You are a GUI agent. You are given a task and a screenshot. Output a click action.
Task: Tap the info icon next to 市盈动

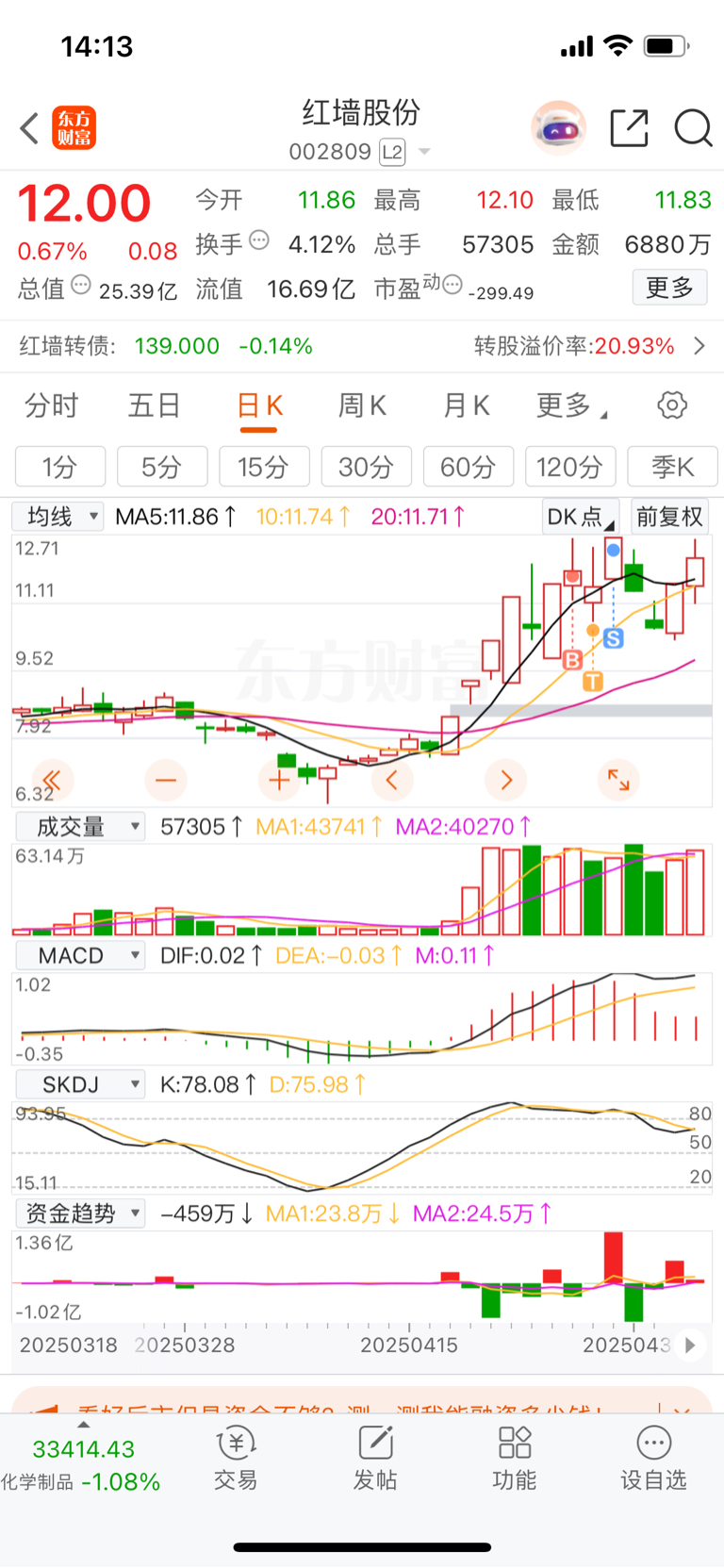point(452,285)
